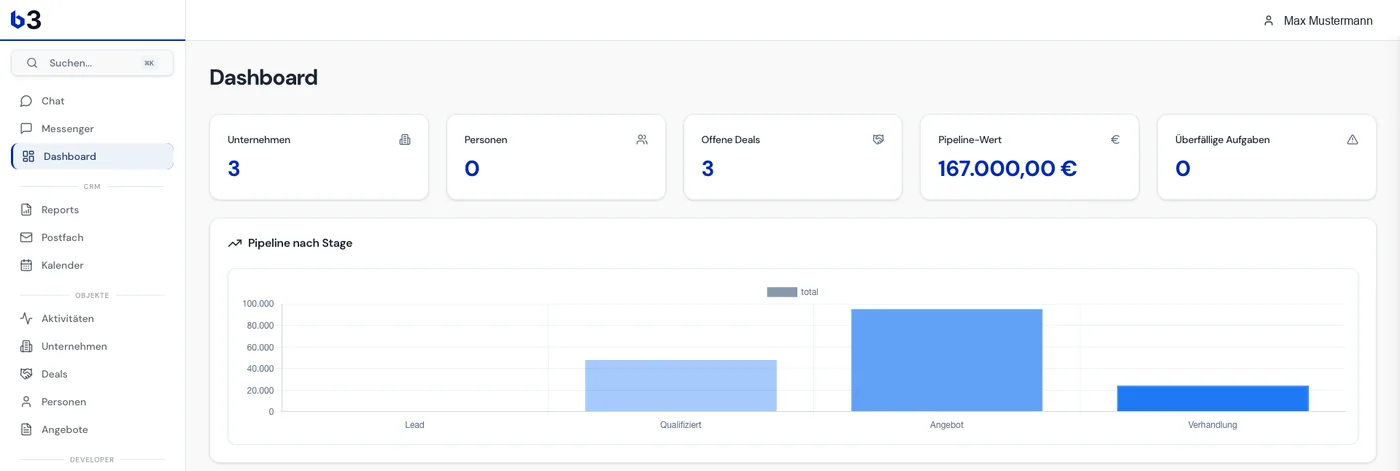Screen dimensions: 1400x471
Task: Open Aktivitäten list
Action: click(92, 319)
